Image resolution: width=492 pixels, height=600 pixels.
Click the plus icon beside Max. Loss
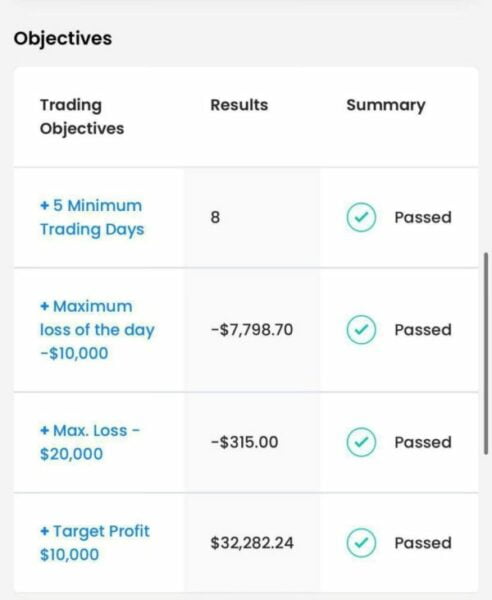[45, 430]
